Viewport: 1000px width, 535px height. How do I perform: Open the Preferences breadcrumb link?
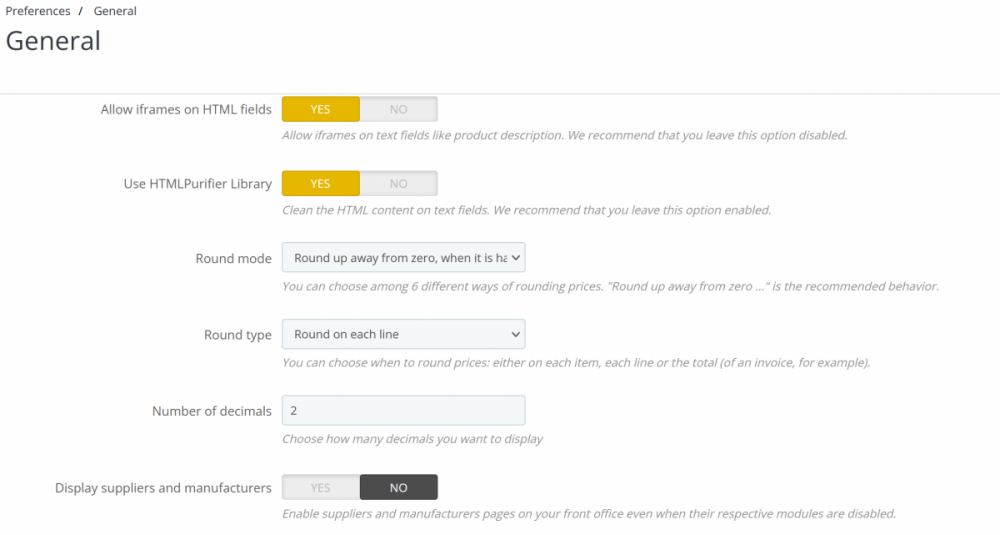tap(38, 11)
